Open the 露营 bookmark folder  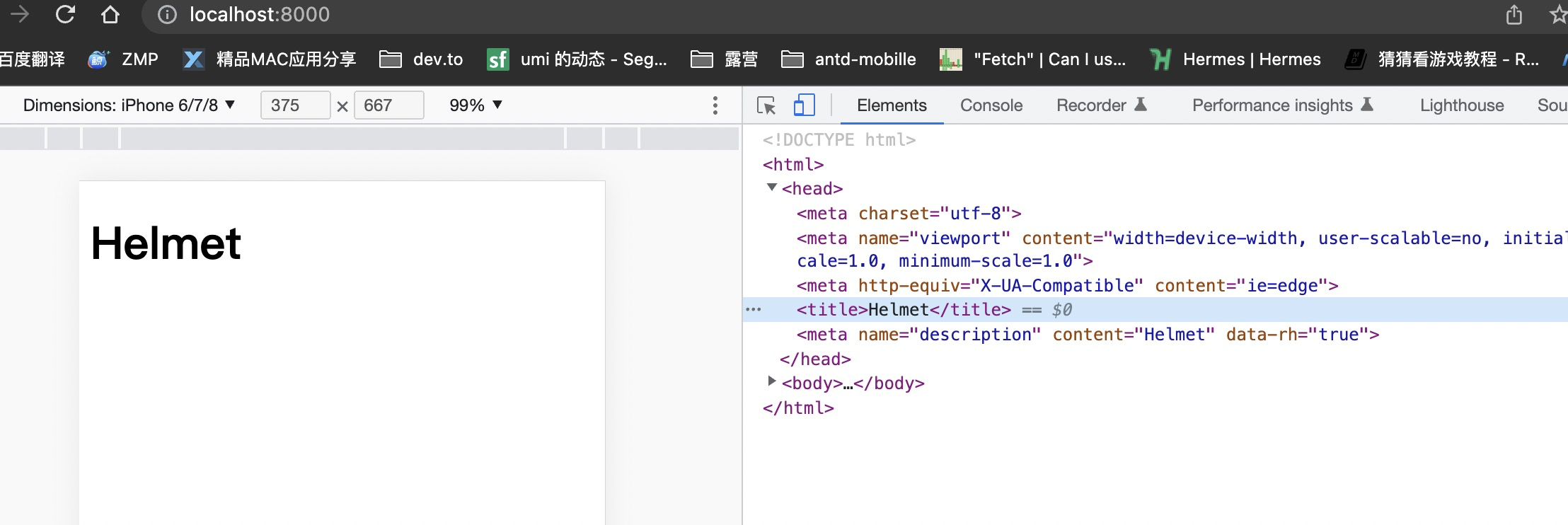(x=724, y=59)
